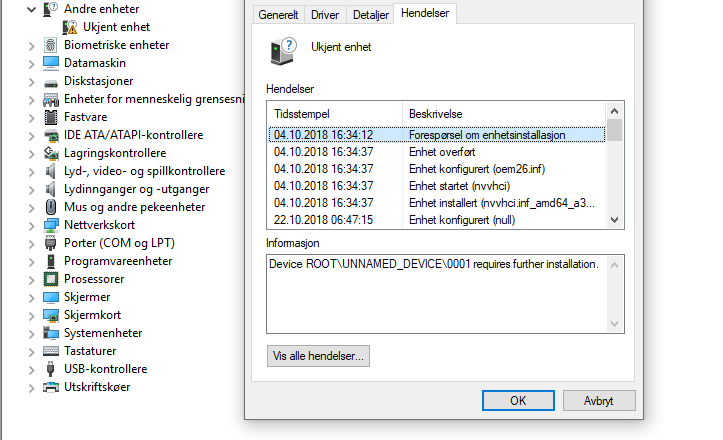Go to the Generelt tab
Image resolution: width=723 pixels, height=440 pixels.
[278, 15]
